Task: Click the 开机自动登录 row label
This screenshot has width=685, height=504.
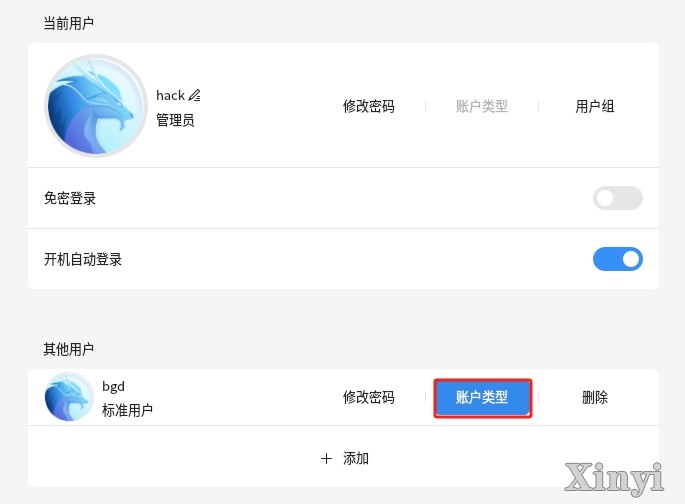Action: click(x=83, y=259)
